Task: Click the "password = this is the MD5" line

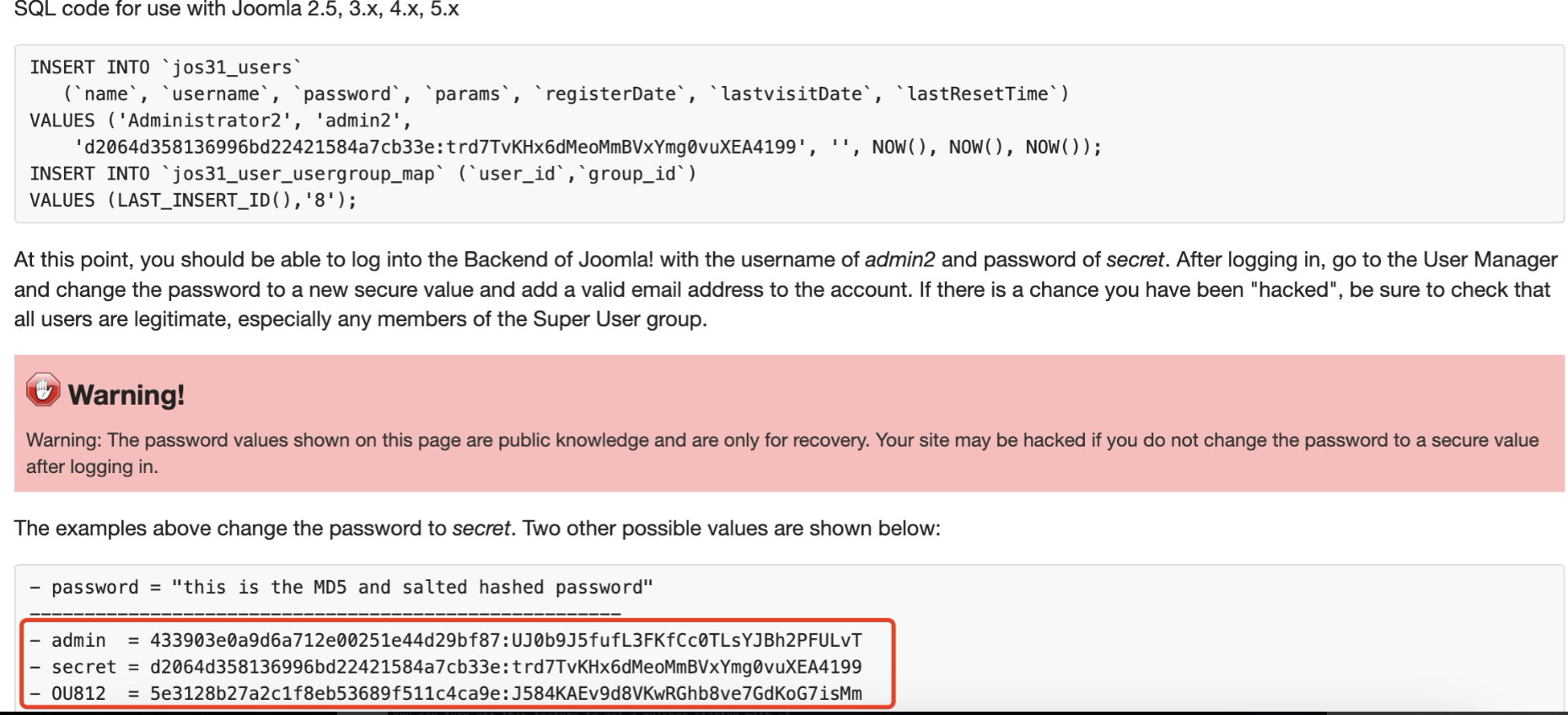Action: coord(341,588)
